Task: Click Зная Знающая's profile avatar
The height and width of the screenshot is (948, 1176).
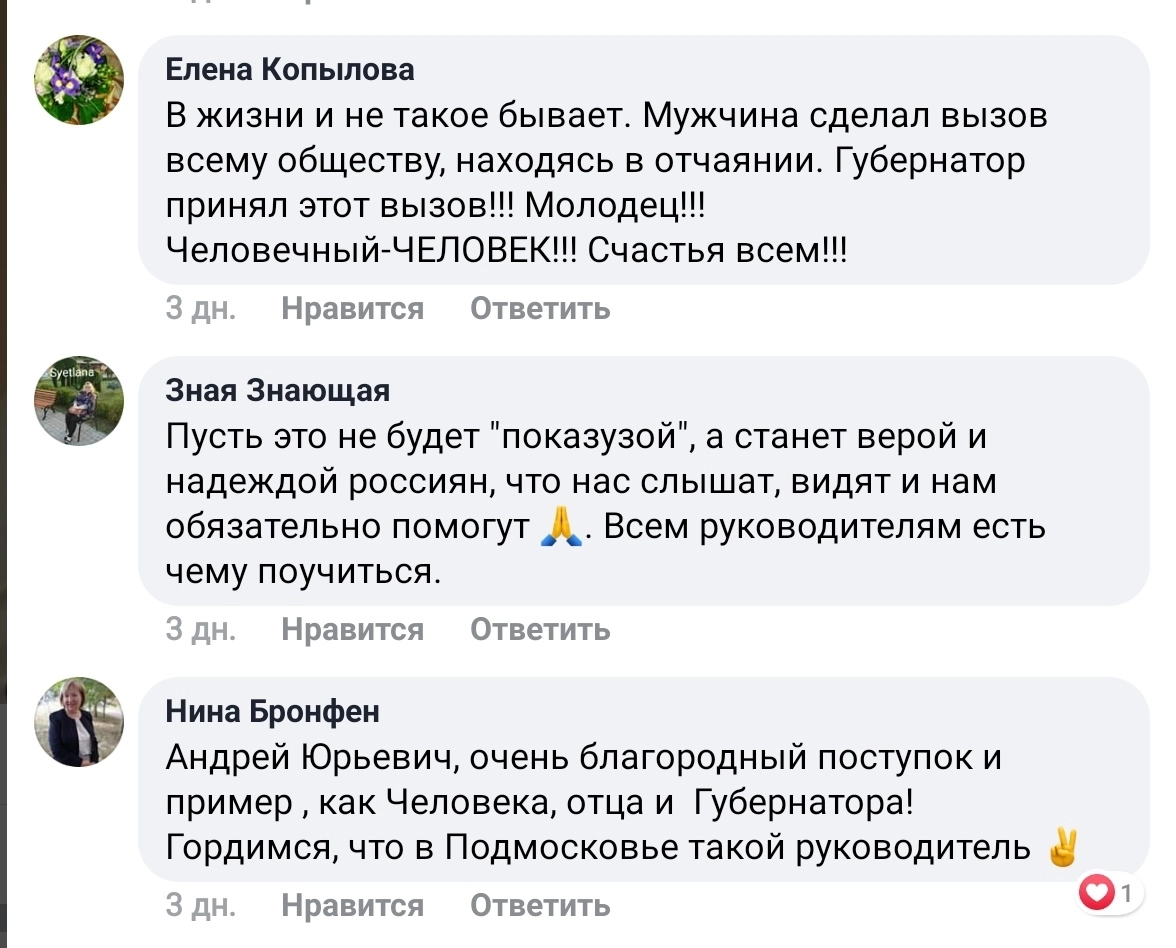Action: tap(79, 400)
